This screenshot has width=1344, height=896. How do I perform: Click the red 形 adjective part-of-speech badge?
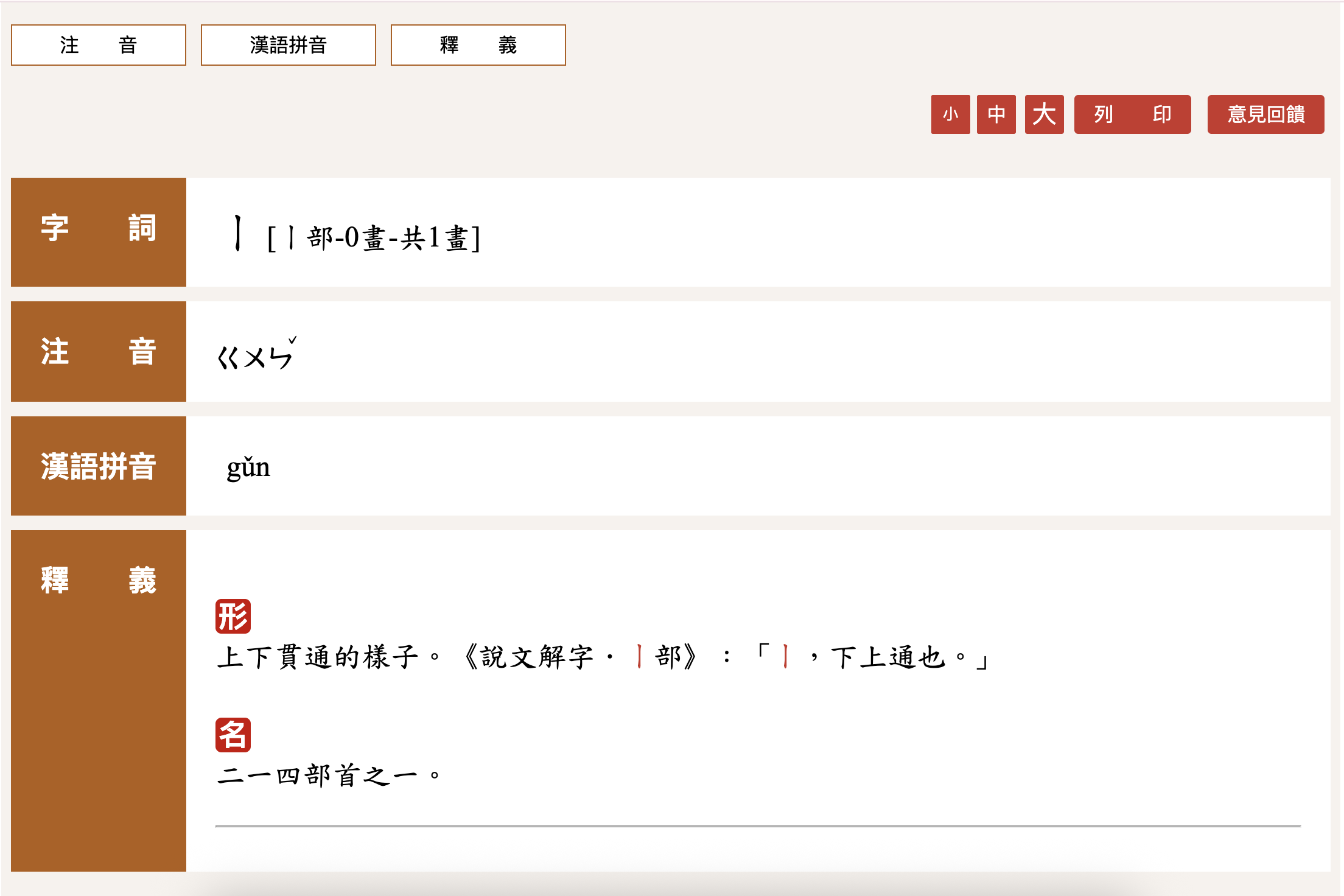click(234, 617)
